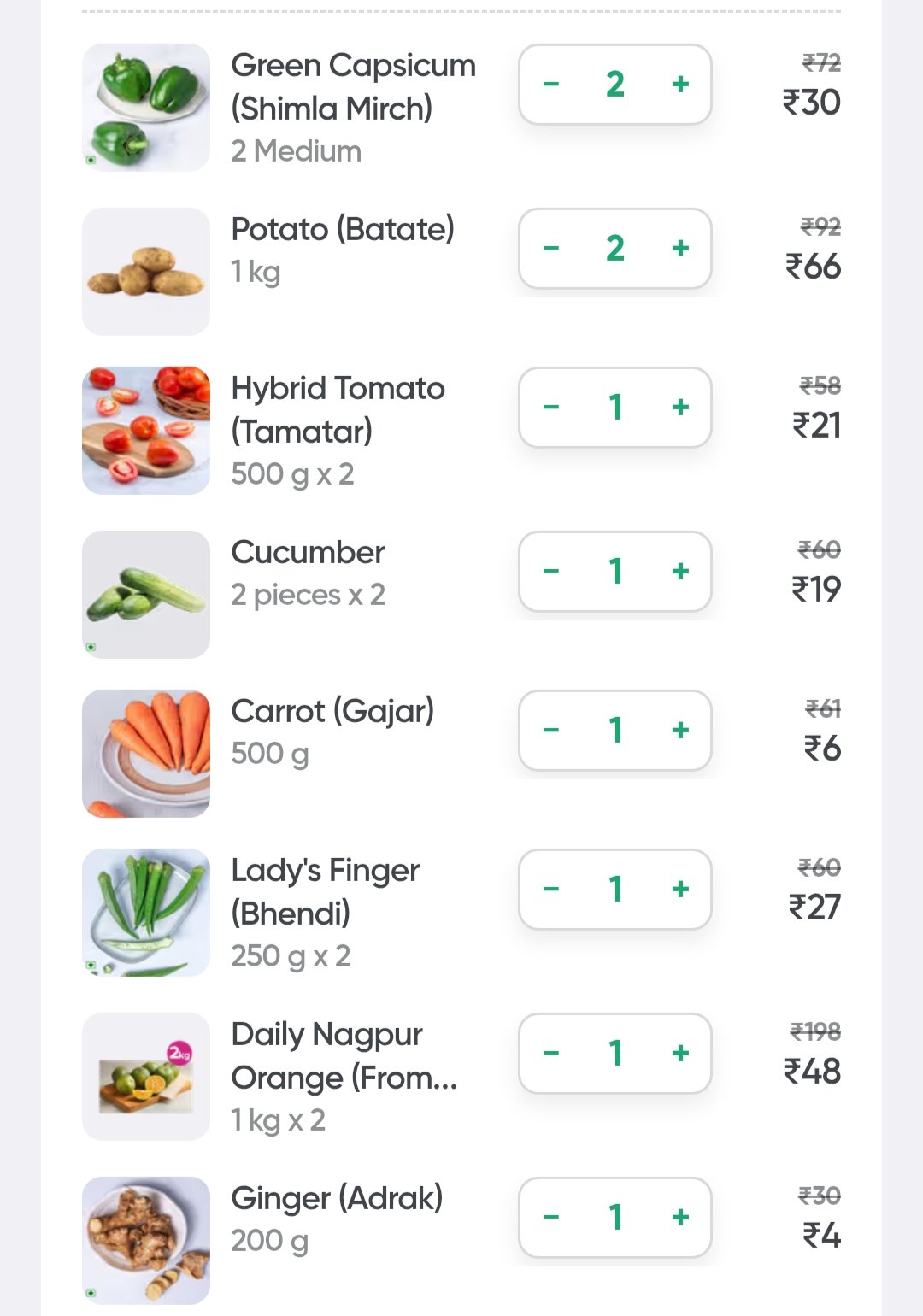This screenshot has height=1316, width=923.
Task: Tap plus to add more Potato
Action: point(680,249)
